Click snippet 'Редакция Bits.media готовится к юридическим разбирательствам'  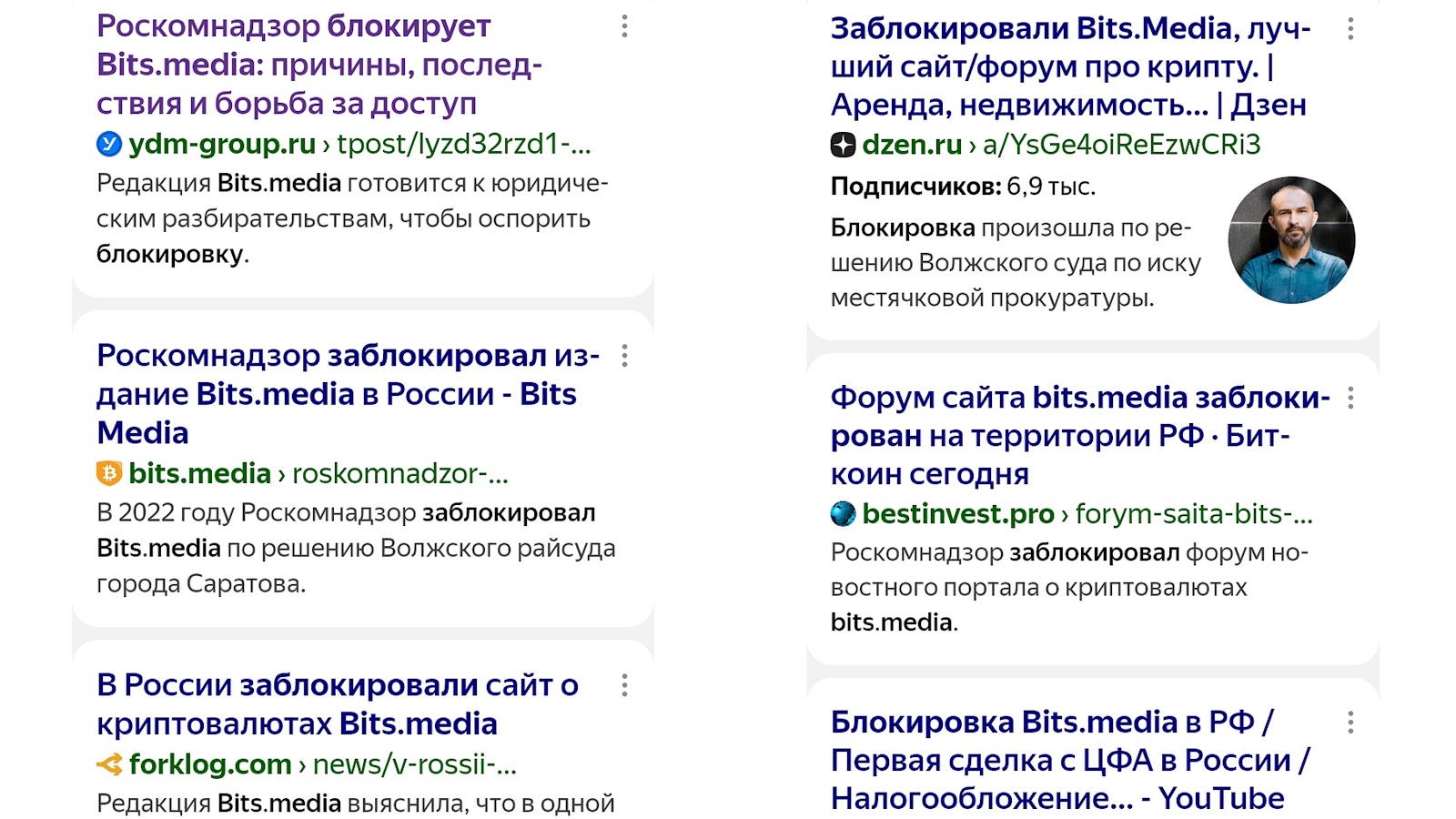coord(353,218)
